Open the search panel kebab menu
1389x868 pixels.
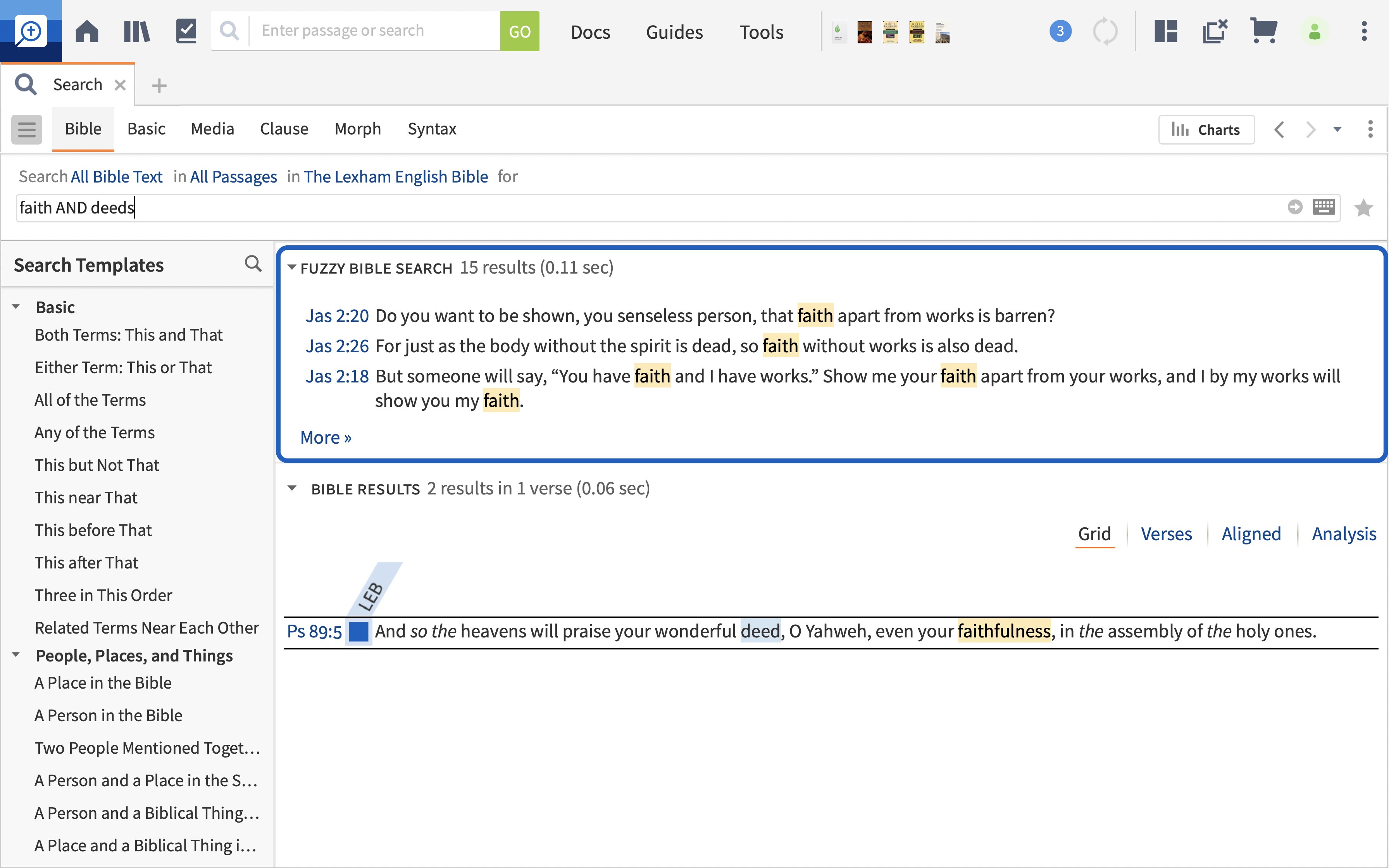(x=1370, y=129)
